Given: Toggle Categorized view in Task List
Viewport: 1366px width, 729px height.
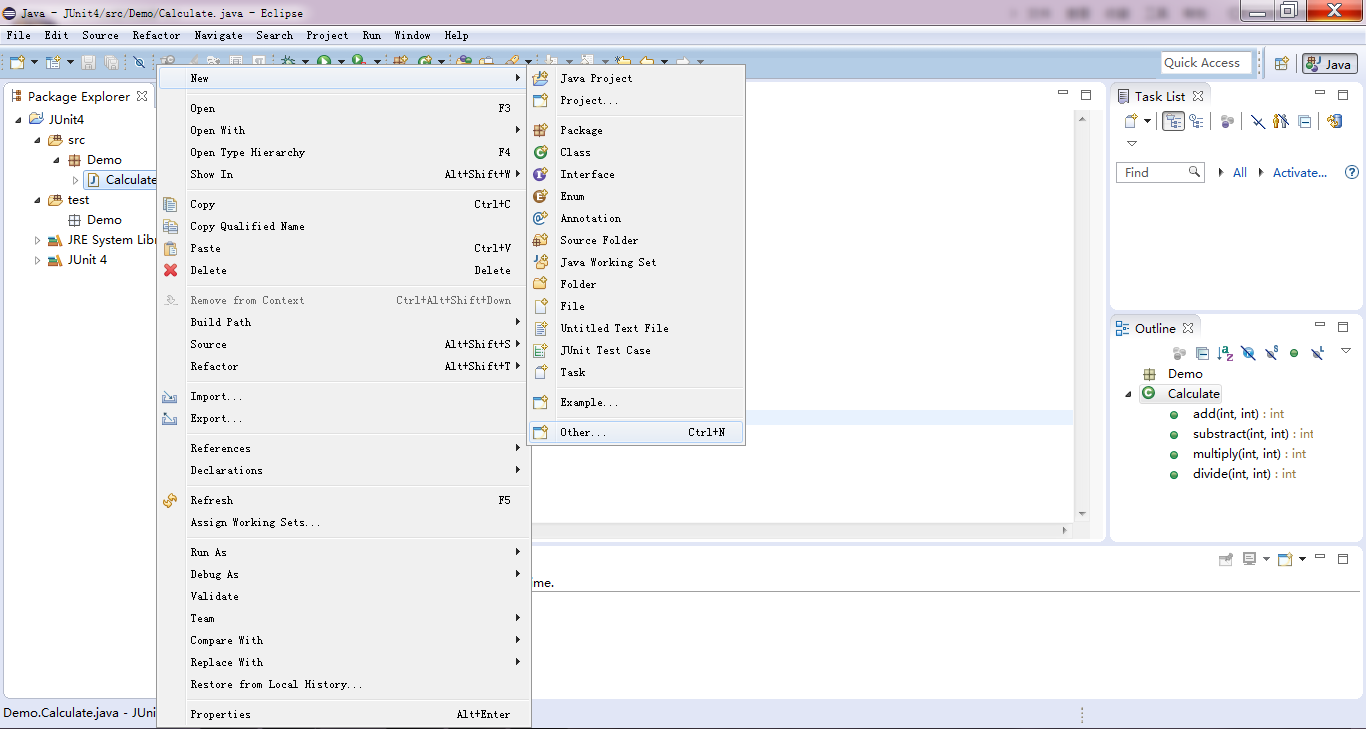Looking at the screenshot, I should (x=1174, y=121).
